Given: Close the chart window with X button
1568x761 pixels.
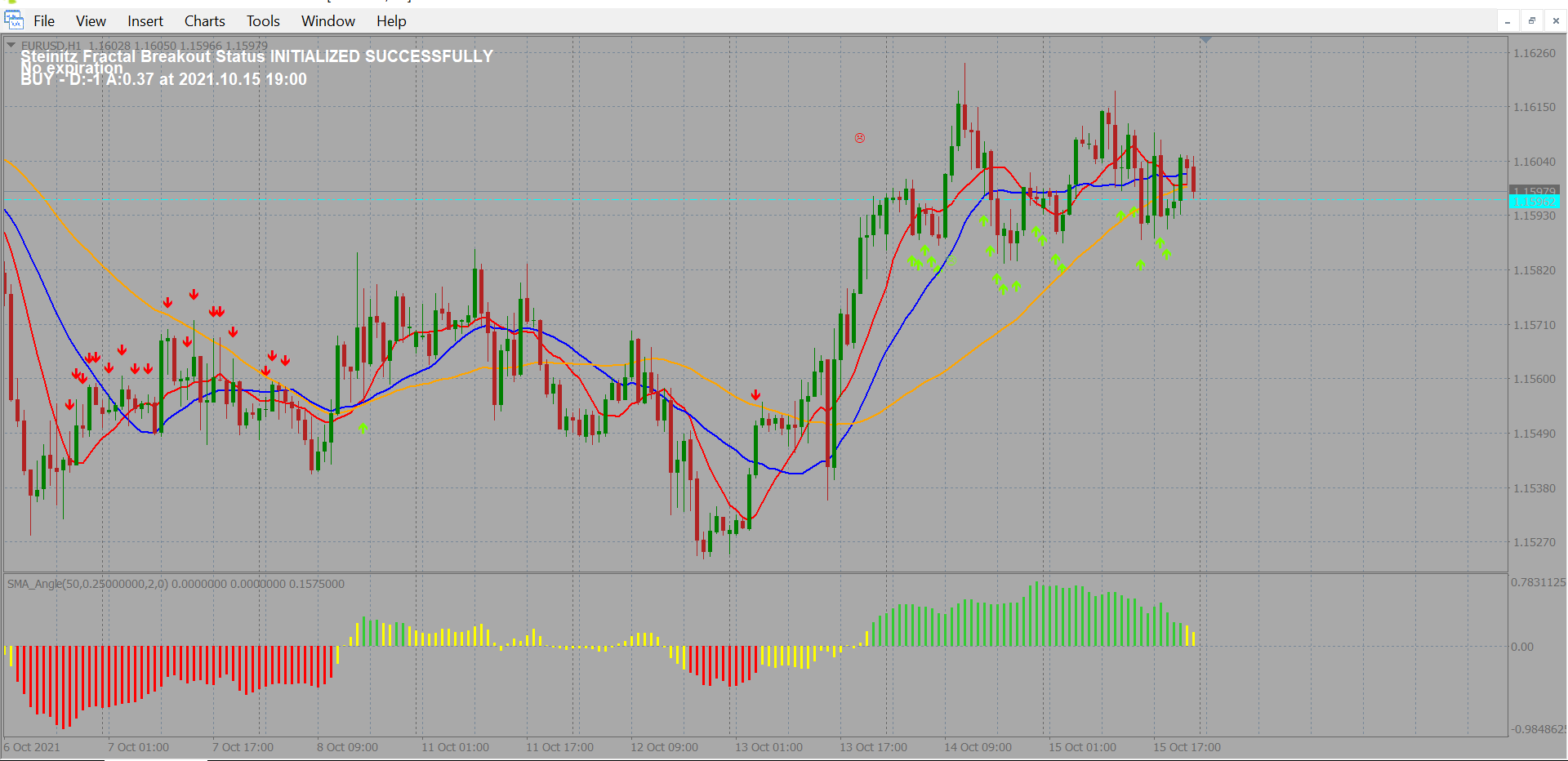Looking at the screenshot, I should (1556, 21).
